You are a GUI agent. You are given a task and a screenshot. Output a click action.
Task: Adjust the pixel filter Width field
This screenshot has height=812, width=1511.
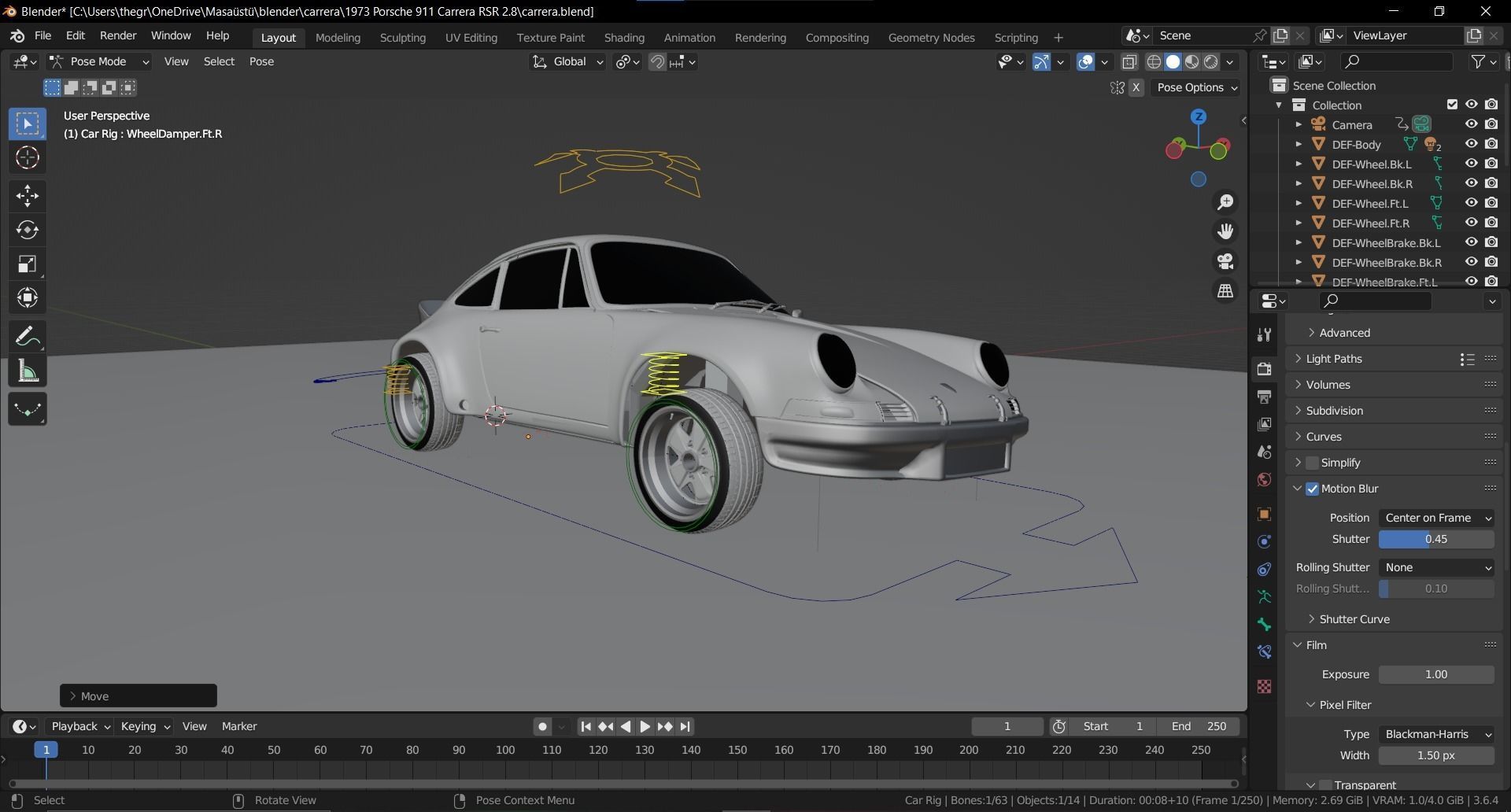click(1436, 755)
